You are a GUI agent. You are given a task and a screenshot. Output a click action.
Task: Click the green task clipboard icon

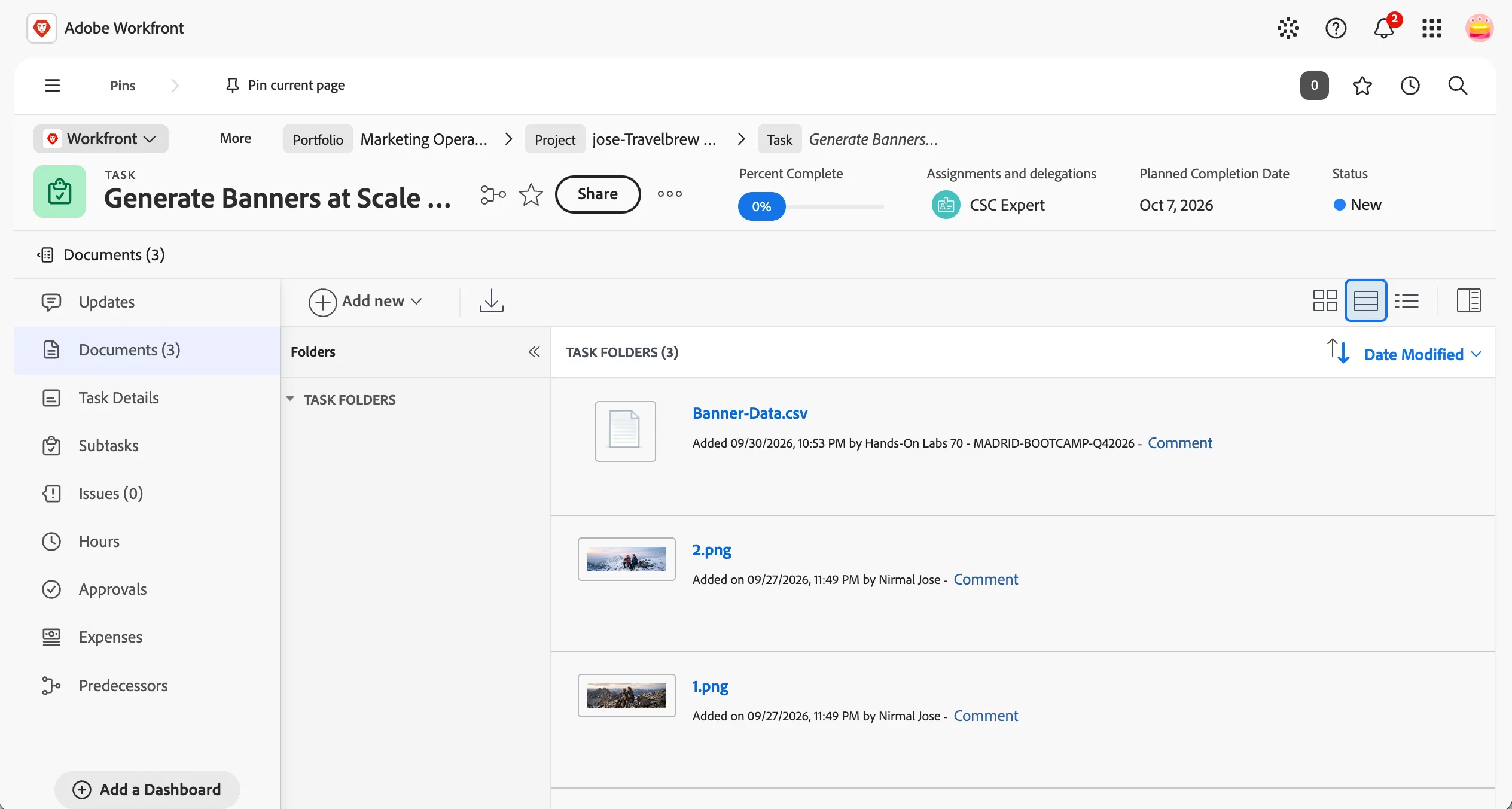60,191
